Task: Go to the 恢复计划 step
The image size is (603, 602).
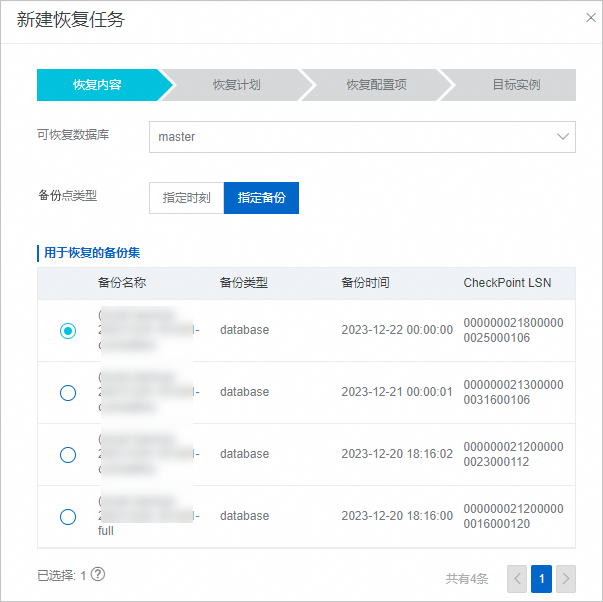Action: 237,85
